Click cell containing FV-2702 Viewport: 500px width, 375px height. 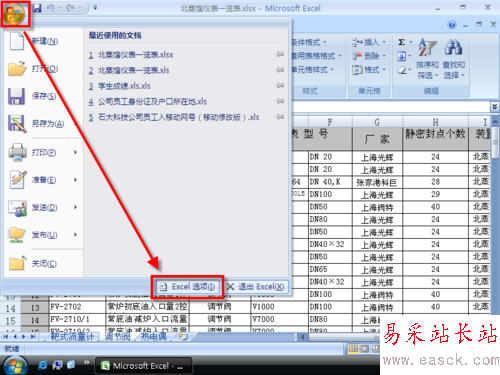(77, 307)
